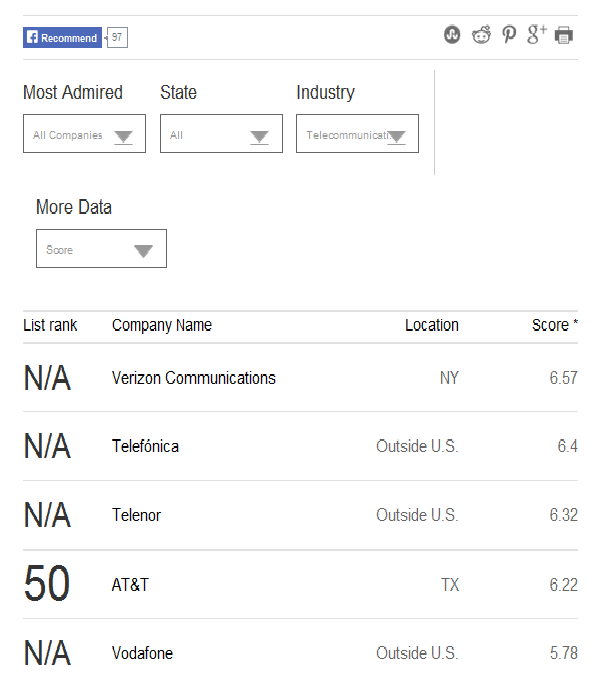Print page using printer icon
Screen dimensions: 599x673
click(563, 35)
